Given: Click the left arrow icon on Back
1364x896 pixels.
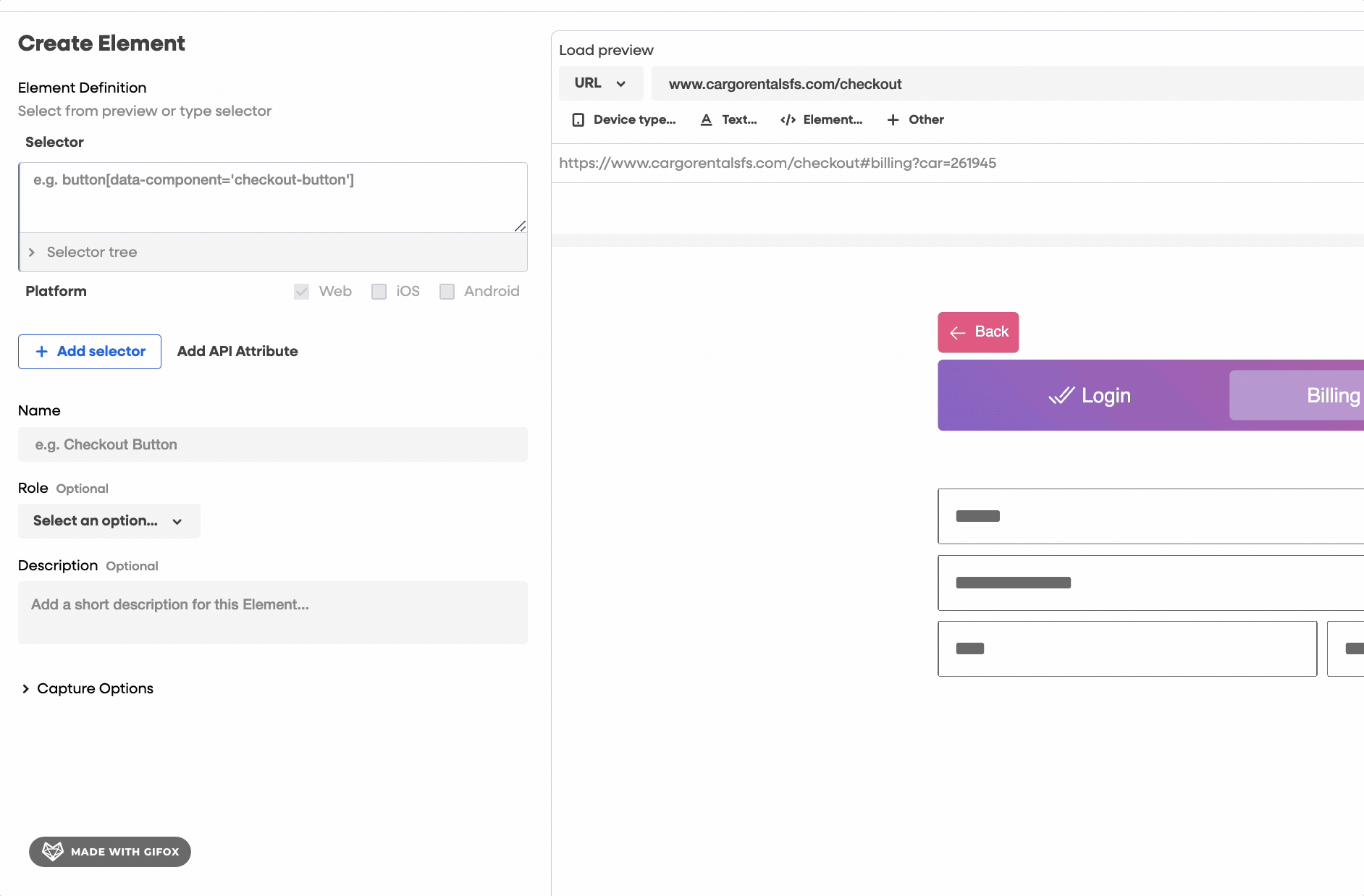Looking at the screenshot, I should pos(958,333).
